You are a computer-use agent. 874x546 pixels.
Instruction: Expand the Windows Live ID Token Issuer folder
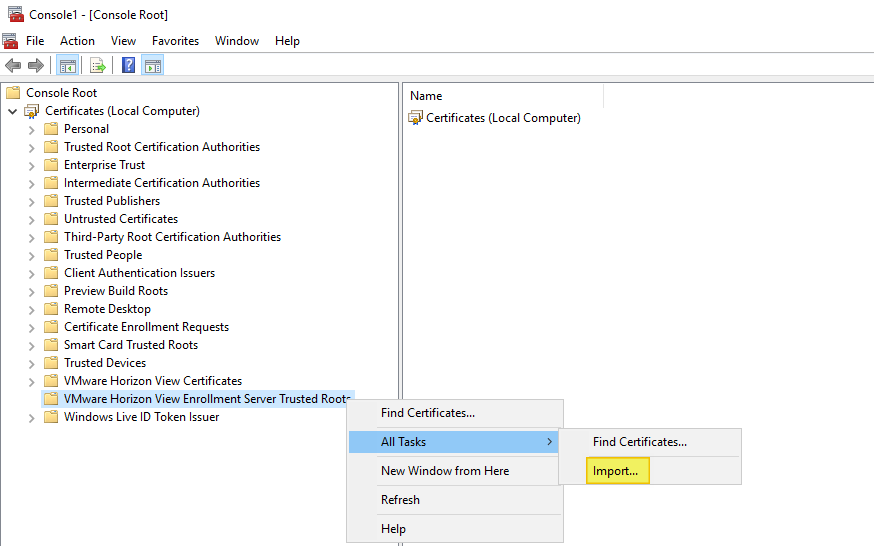[31, 417]
